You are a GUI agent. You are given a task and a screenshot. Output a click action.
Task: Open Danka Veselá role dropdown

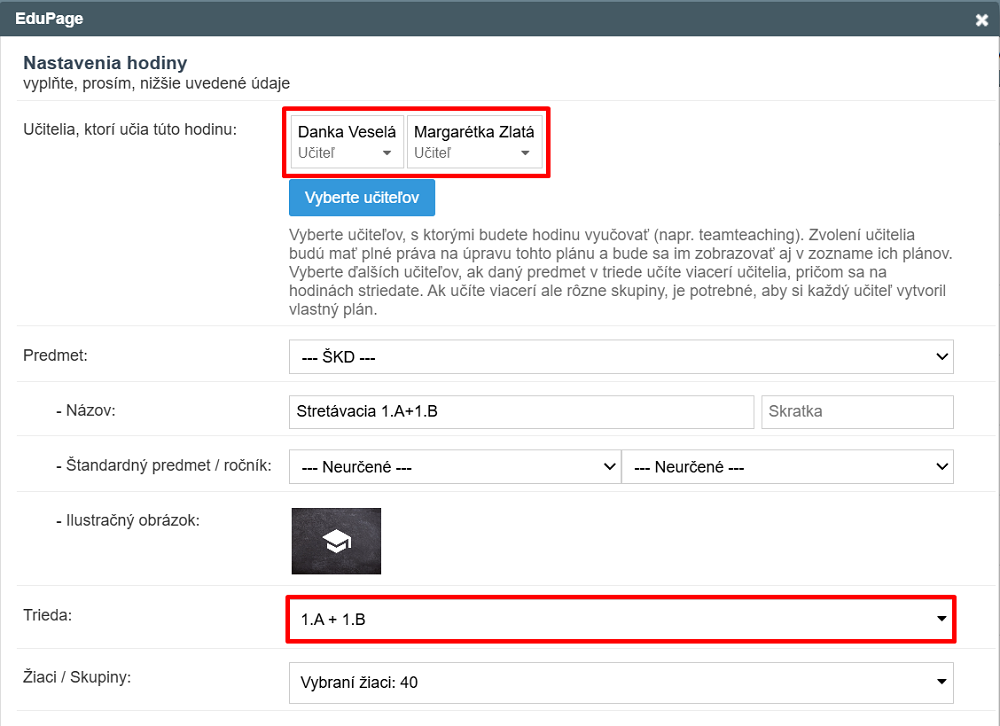point(345,153)
